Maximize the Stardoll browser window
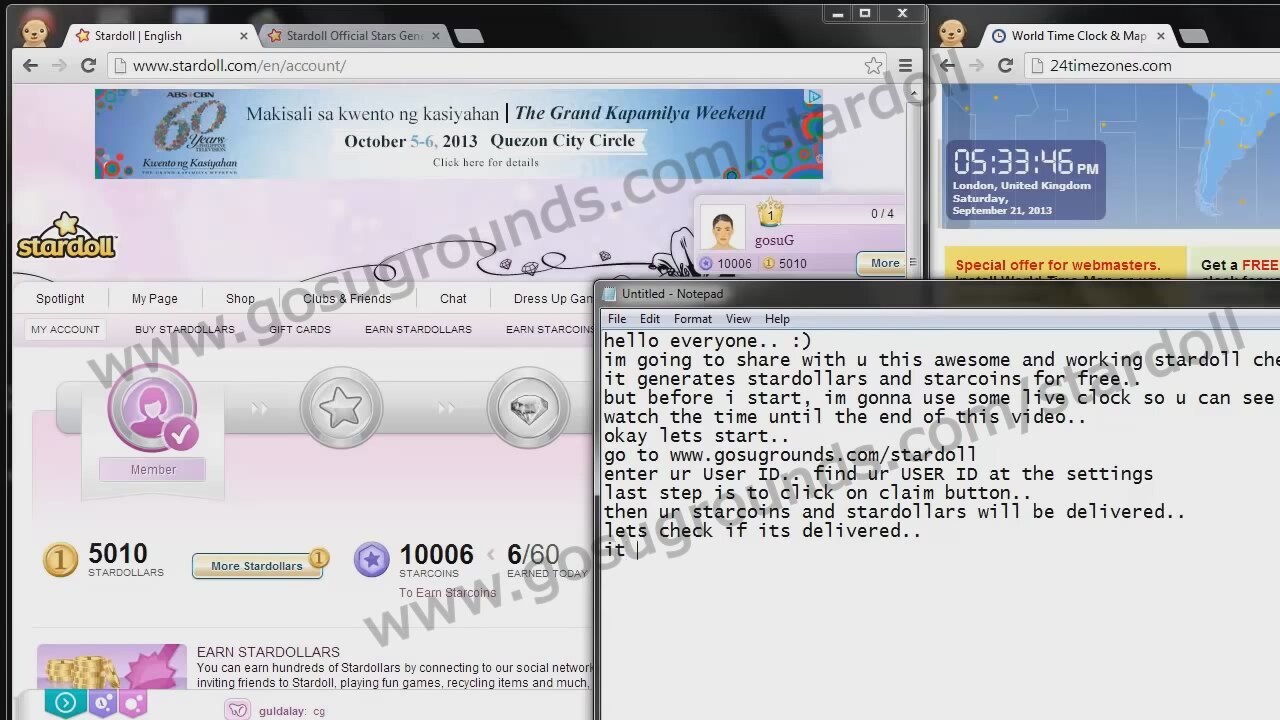Image resolution: width=1280 pixels, height=720 pixels. point(865,13)
